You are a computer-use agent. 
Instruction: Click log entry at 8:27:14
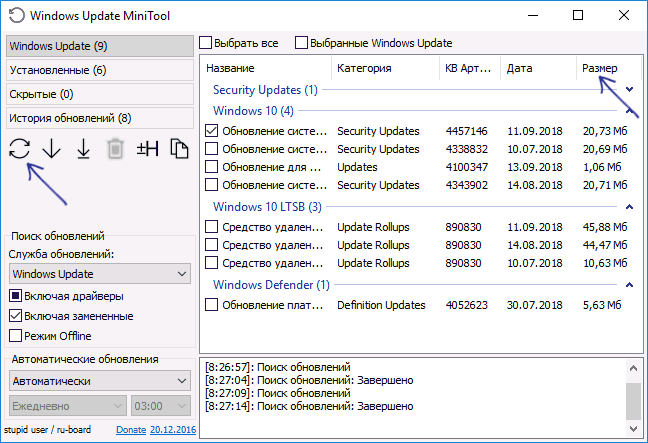tap(309, 406)
